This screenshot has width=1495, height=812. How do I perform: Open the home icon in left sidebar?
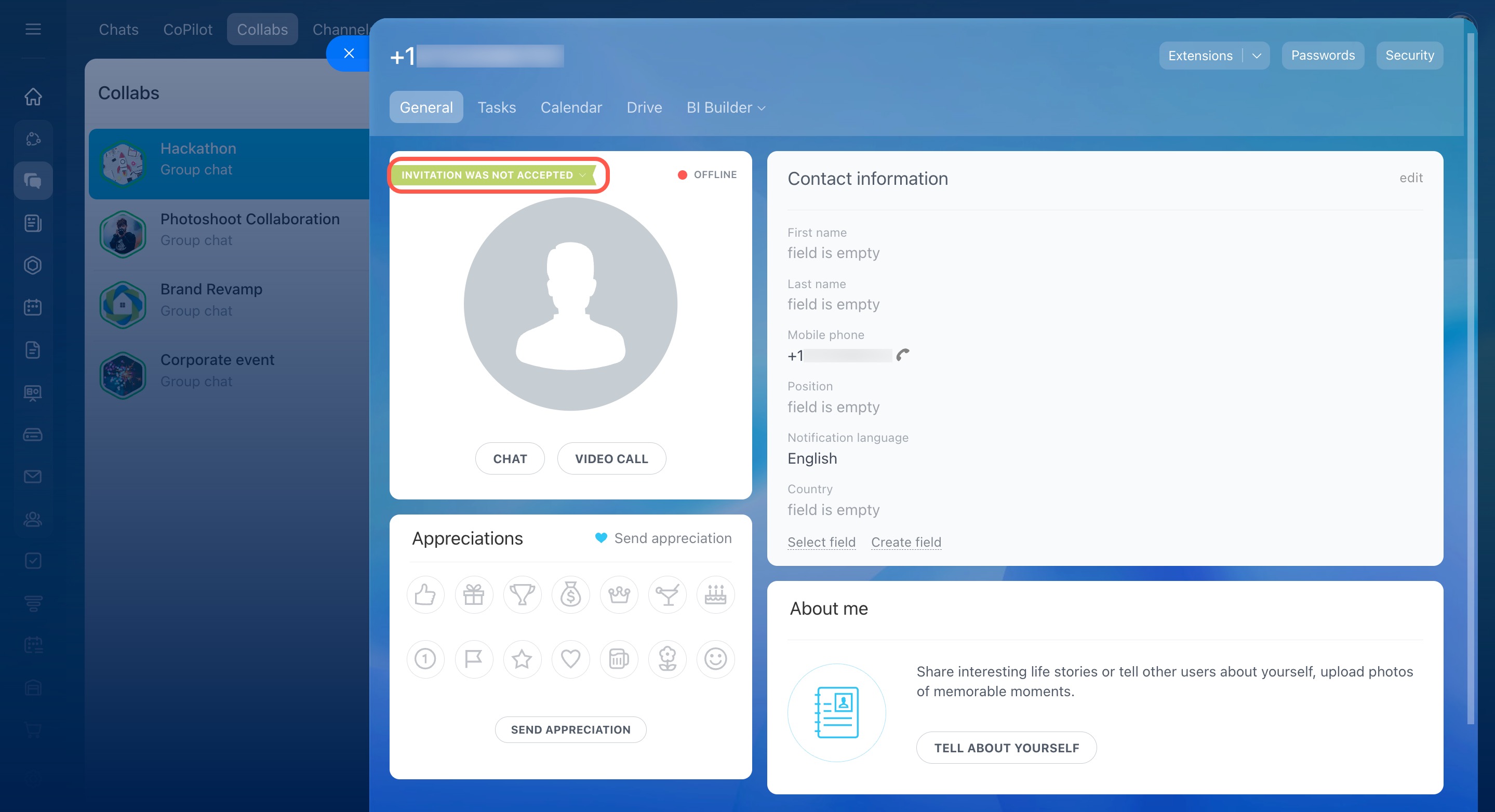click(33, 96)
